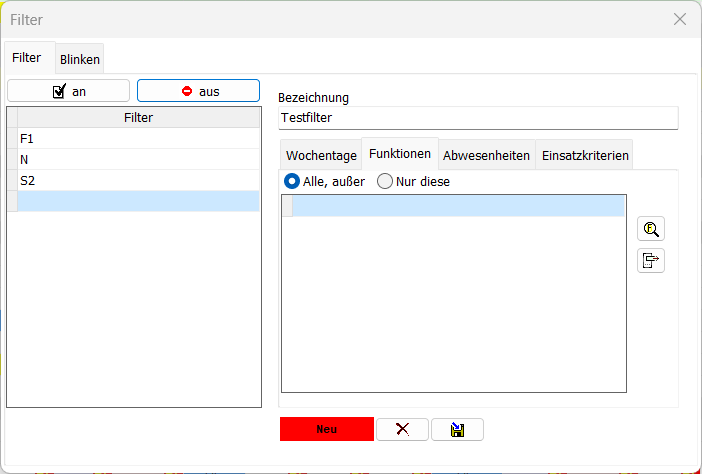Open the Einsatzkriterien tab
702x474 pixels.
585,155
